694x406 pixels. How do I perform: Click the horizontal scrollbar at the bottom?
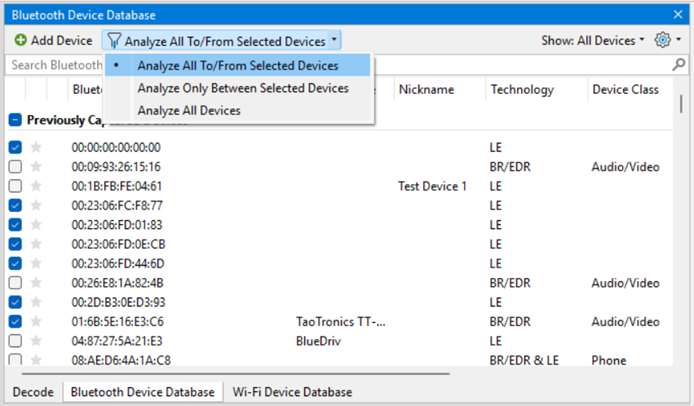pyautogui.click(x=235, y=374)
